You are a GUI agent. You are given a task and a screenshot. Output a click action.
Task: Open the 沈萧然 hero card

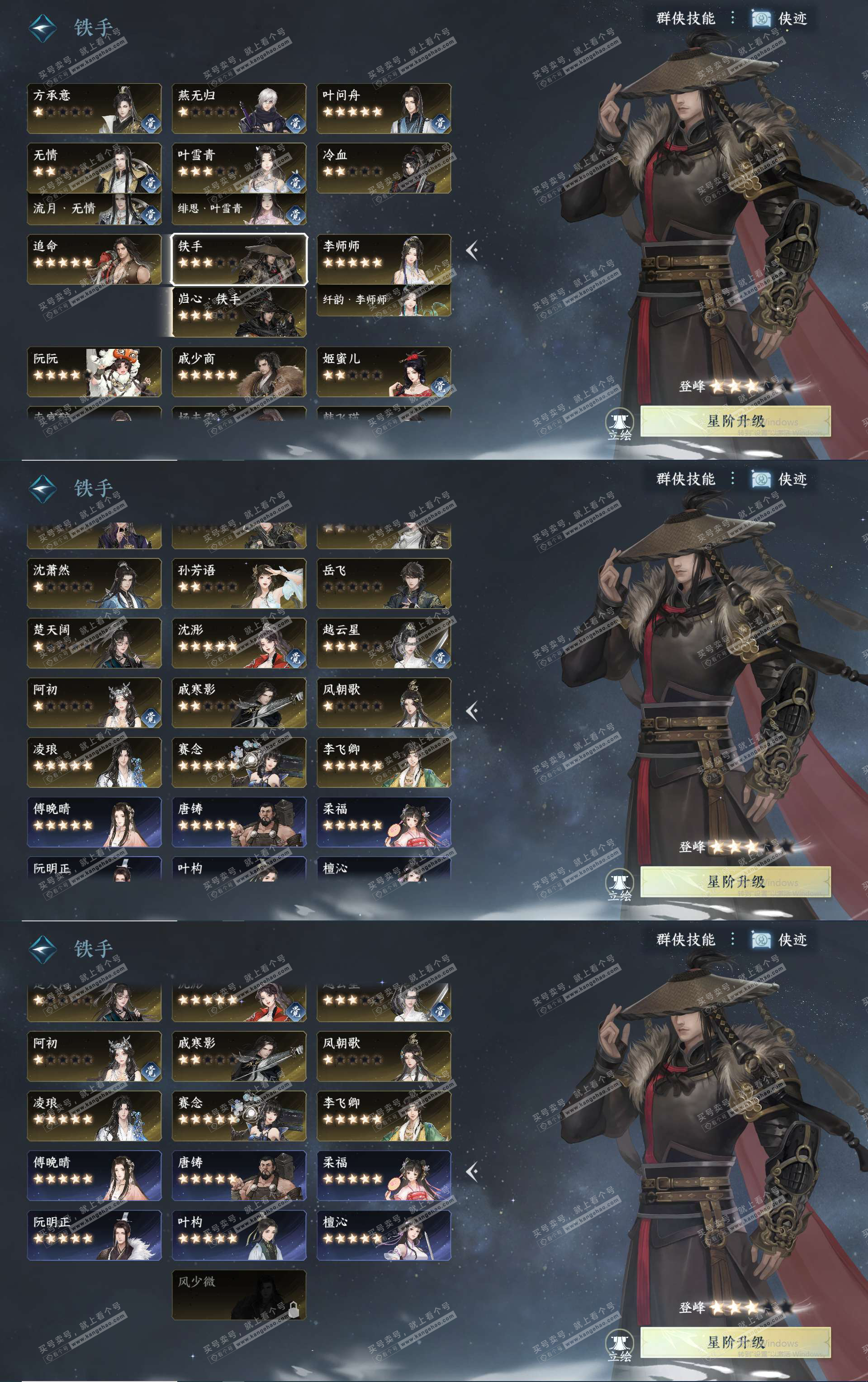click(94, 583)
